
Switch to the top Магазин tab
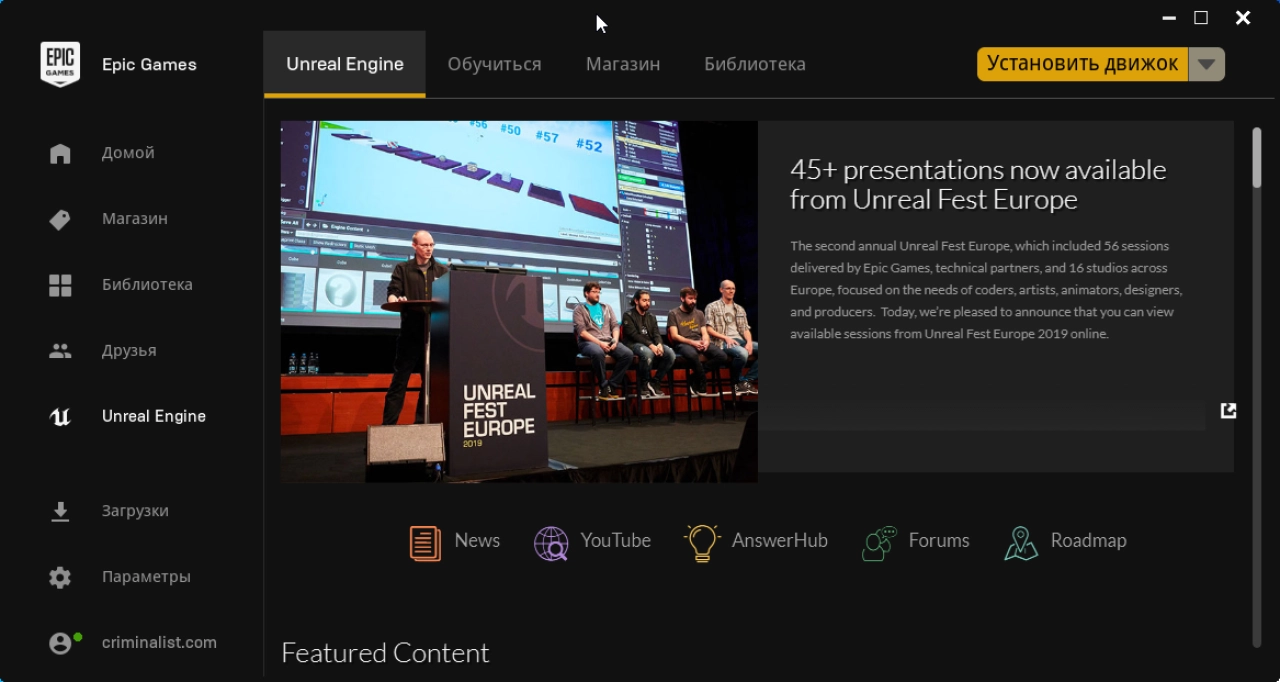click(x=623, y=64)
